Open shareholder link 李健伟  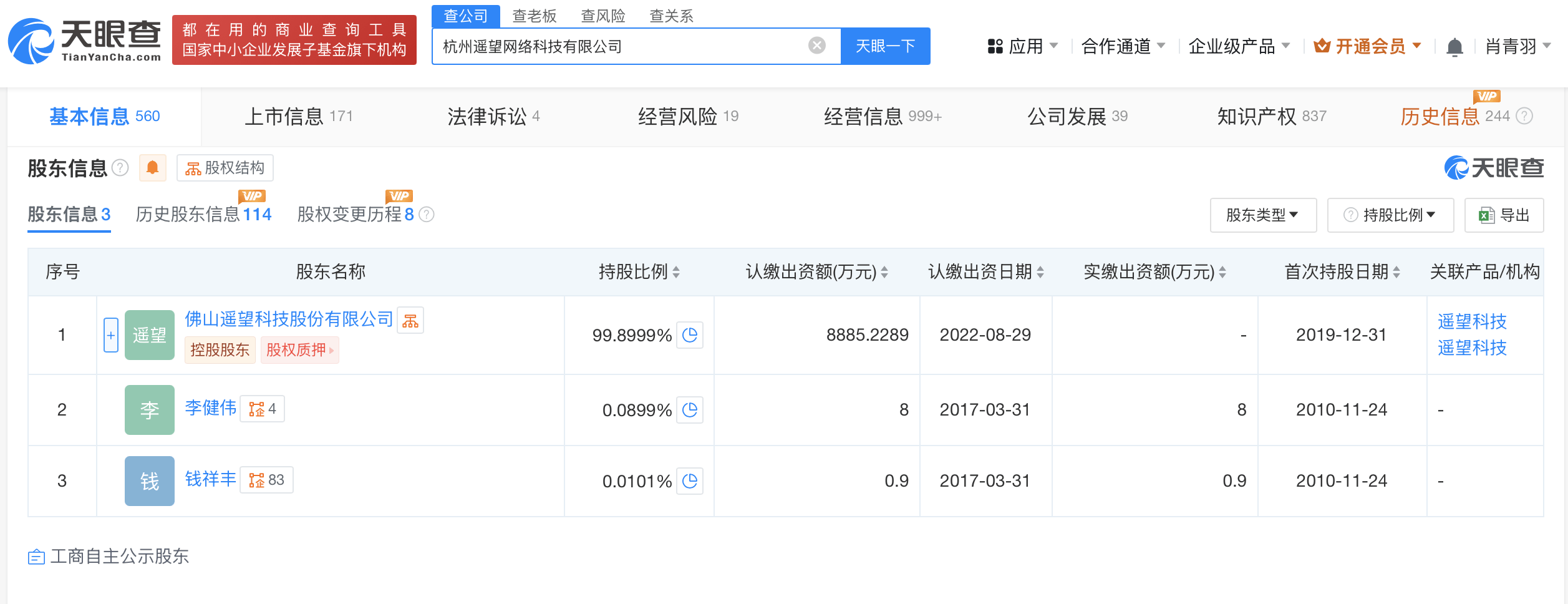coord(210,408)
